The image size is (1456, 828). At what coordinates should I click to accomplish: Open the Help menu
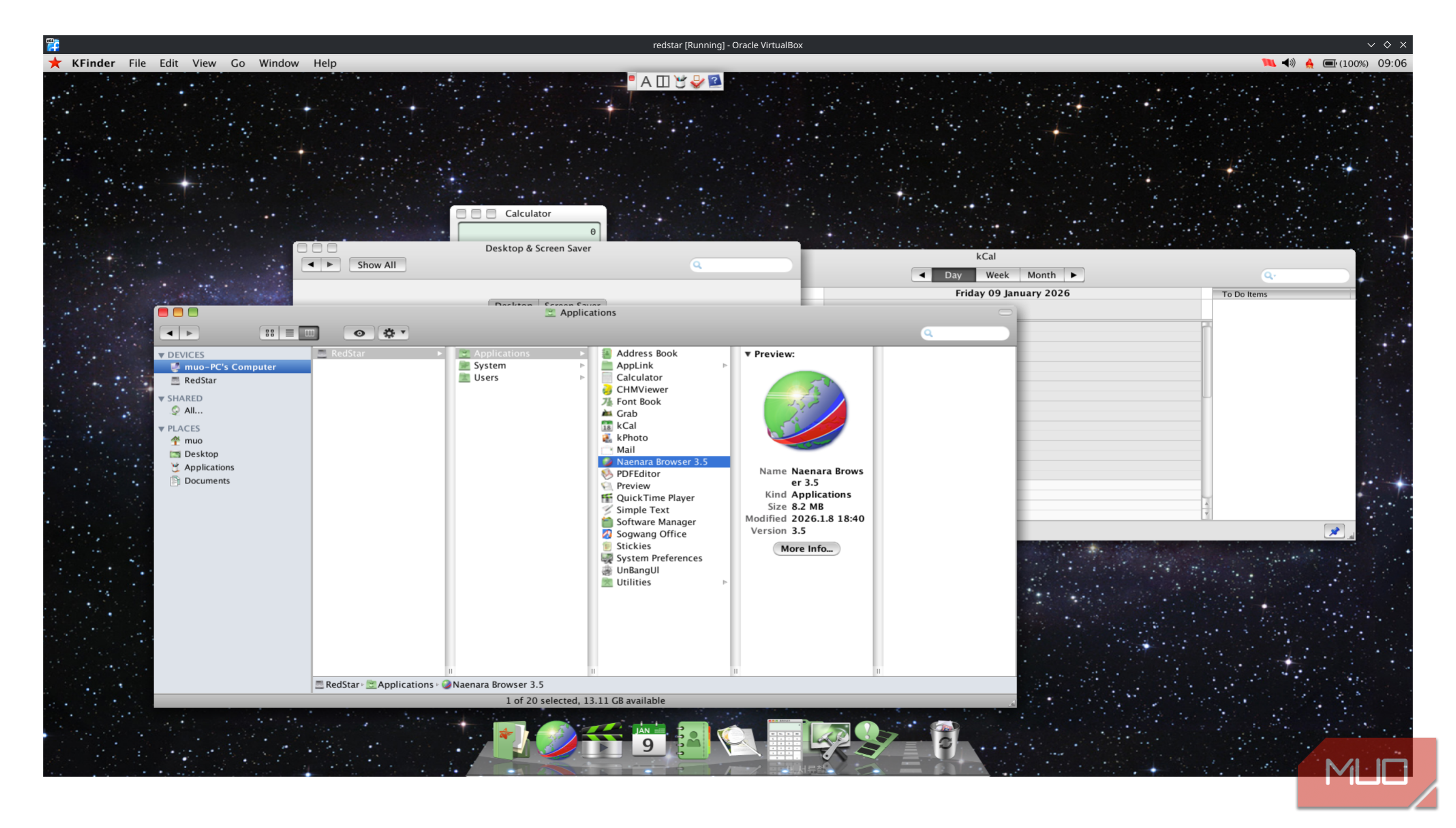(325, 63)
